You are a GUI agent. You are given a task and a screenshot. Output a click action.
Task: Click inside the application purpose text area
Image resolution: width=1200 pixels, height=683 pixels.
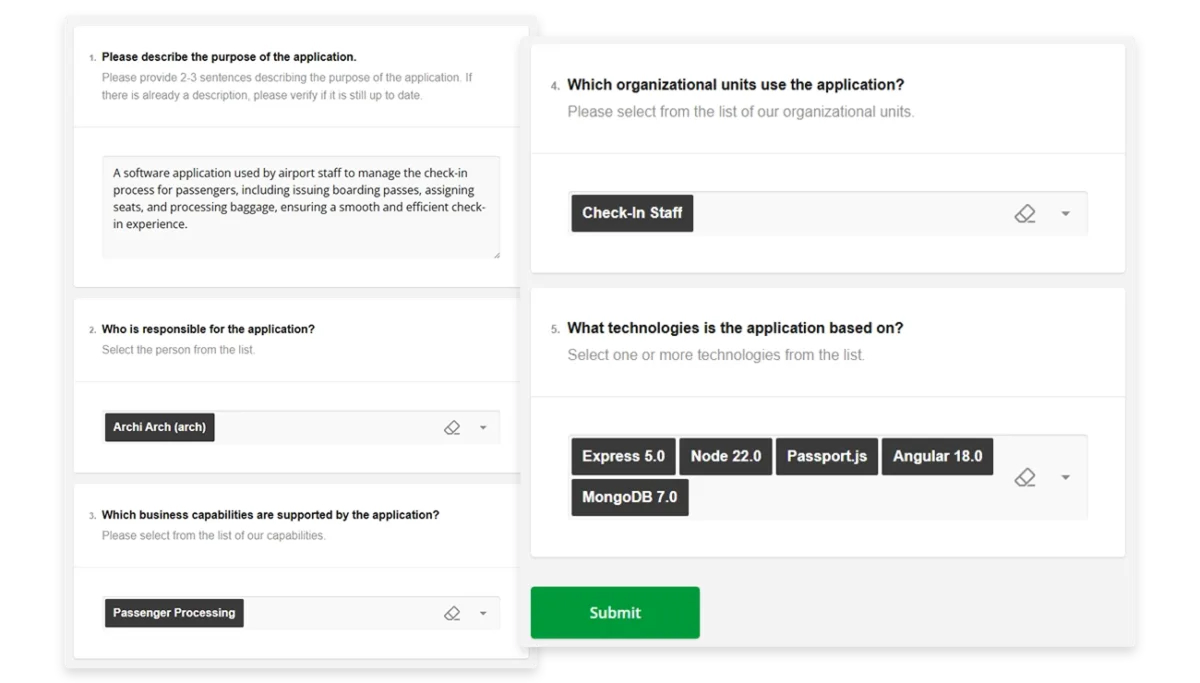coord(300,207)
